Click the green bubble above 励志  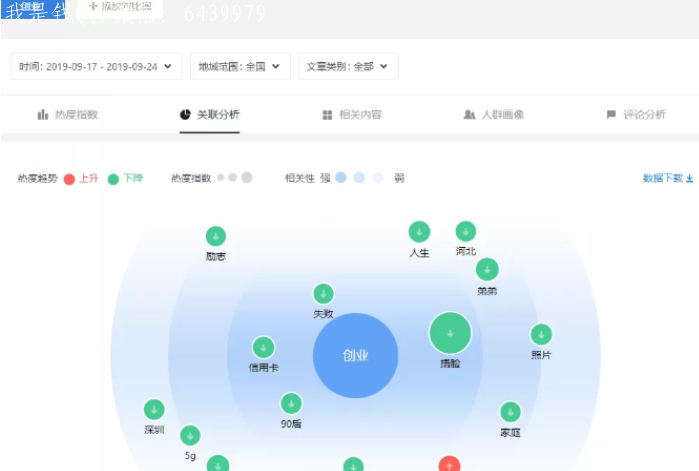point(216,236)
